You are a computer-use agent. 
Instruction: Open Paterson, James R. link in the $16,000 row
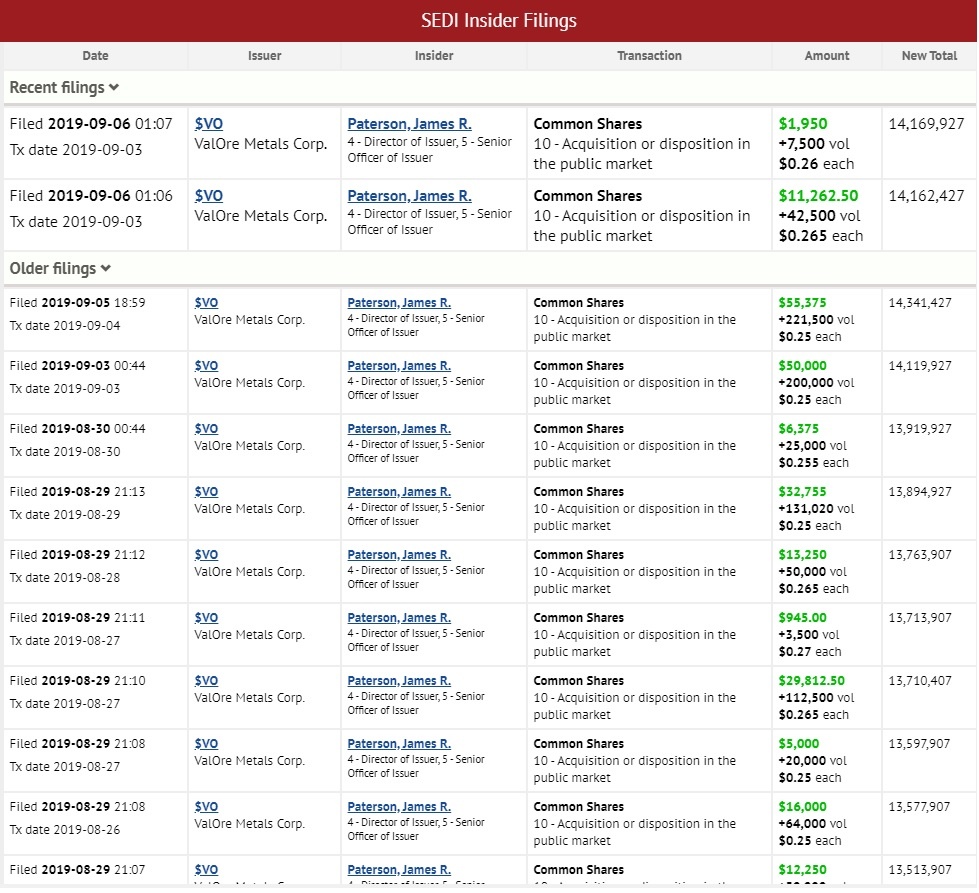[x=399, y=807]
